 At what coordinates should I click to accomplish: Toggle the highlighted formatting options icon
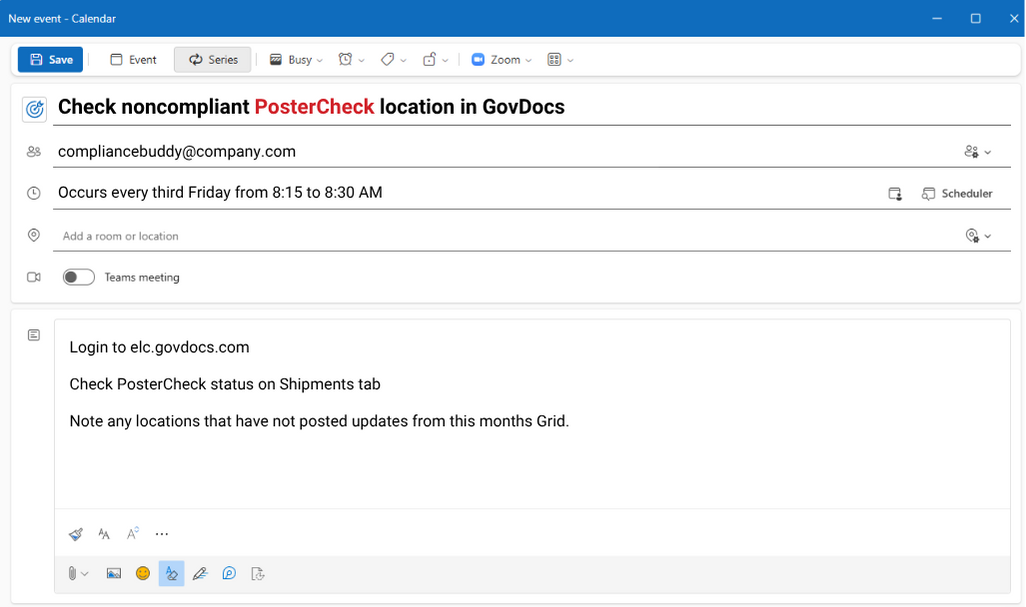tap(171, 574)
